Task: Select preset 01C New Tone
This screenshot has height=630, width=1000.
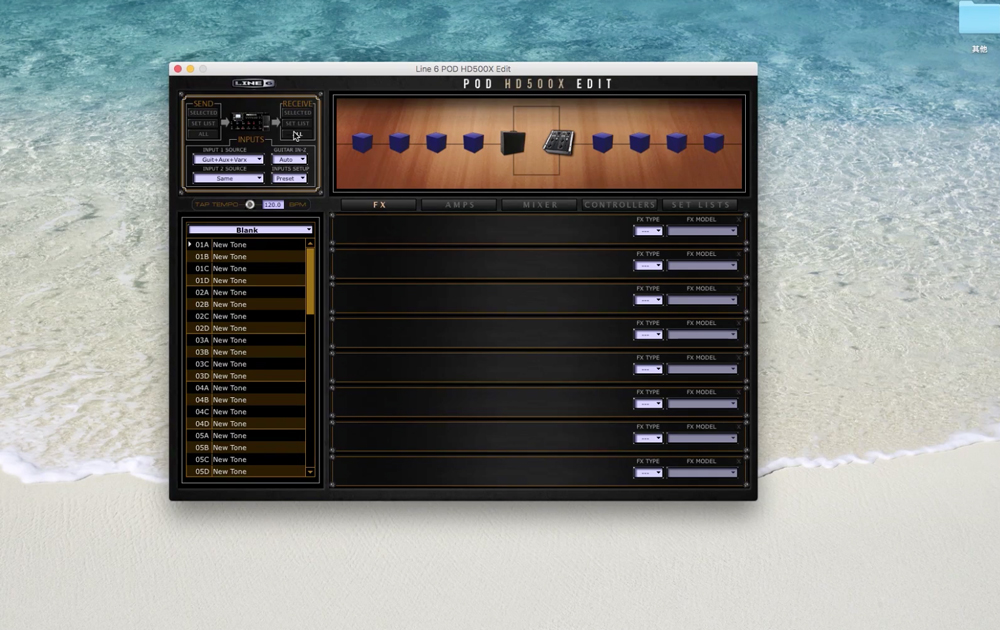Action: [x=246, y=268]
